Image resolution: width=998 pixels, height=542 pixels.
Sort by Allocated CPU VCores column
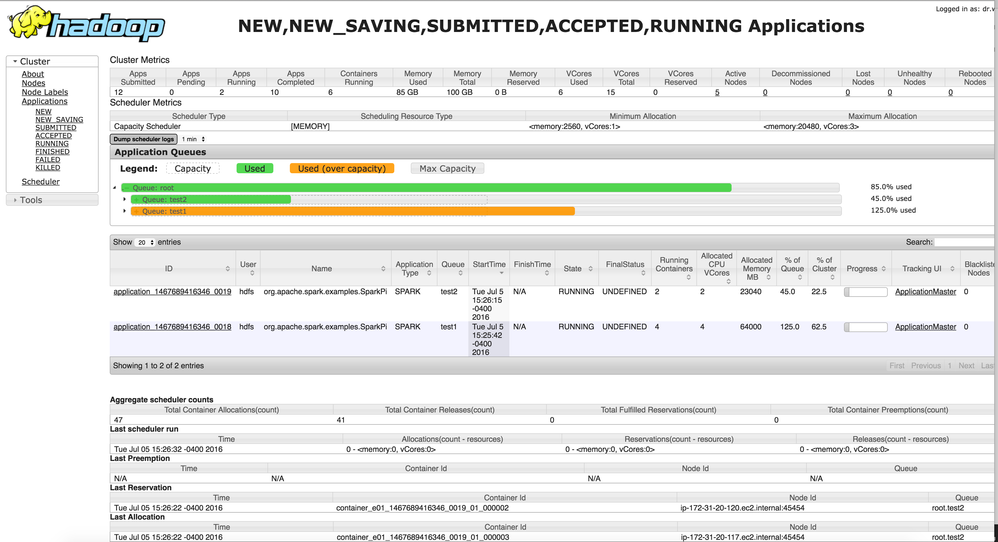[717, 268]
